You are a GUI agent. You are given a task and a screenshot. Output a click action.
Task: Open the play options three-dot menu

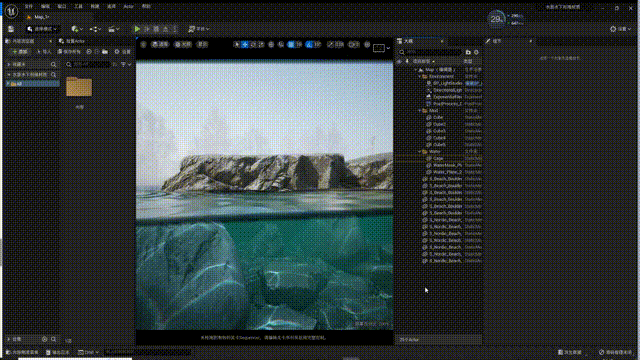175,29
